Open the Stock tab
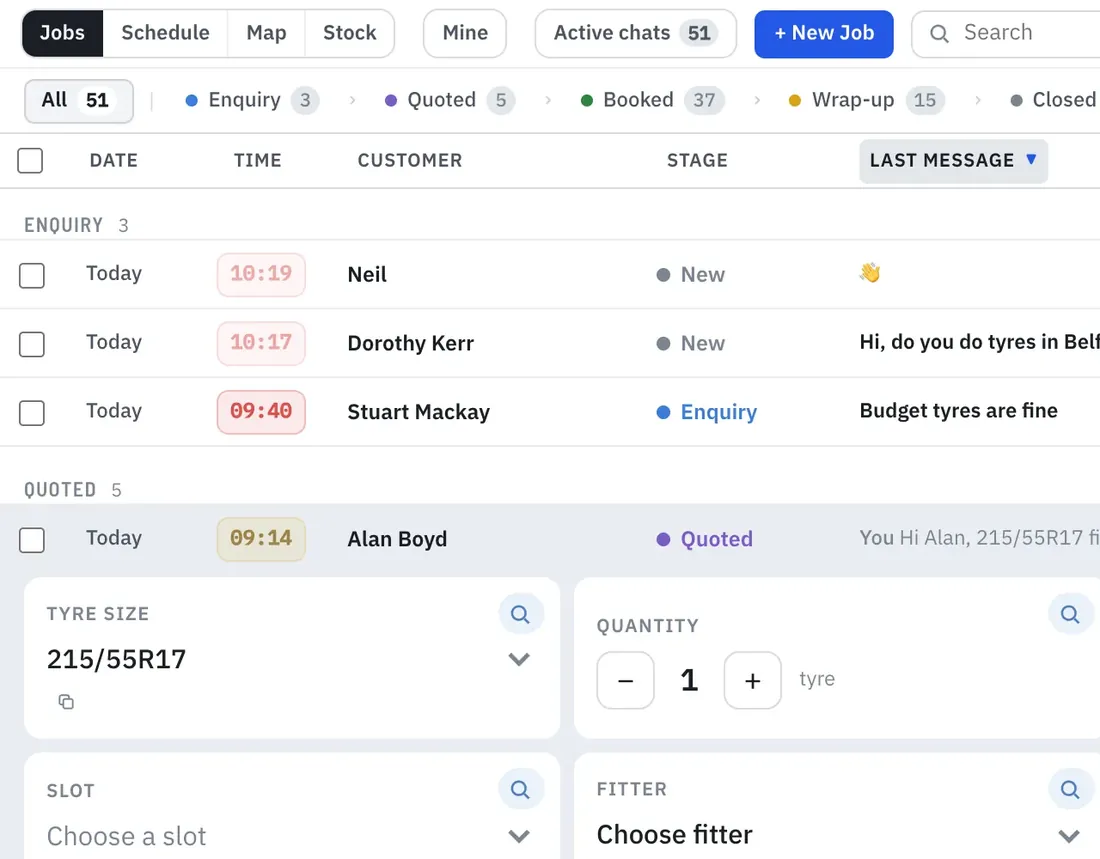The height and width of the screenshot is (859, 1100). pos(349,33)
